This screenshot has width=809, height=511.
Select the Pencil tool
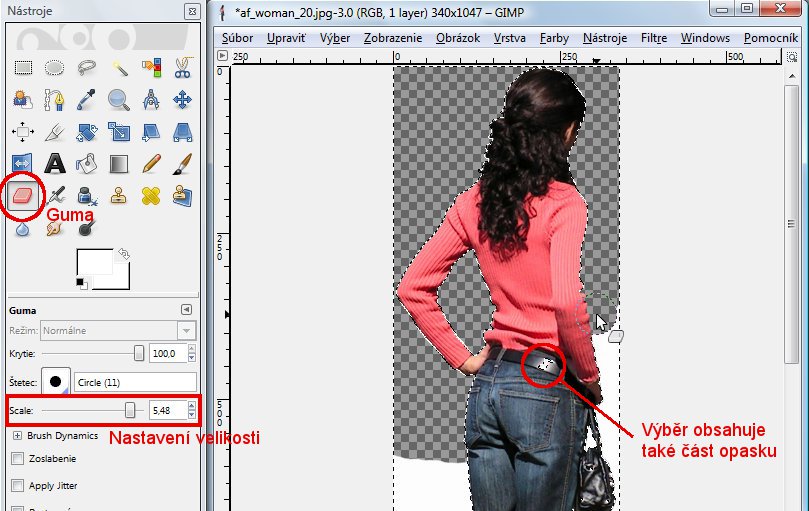(151, 164)
